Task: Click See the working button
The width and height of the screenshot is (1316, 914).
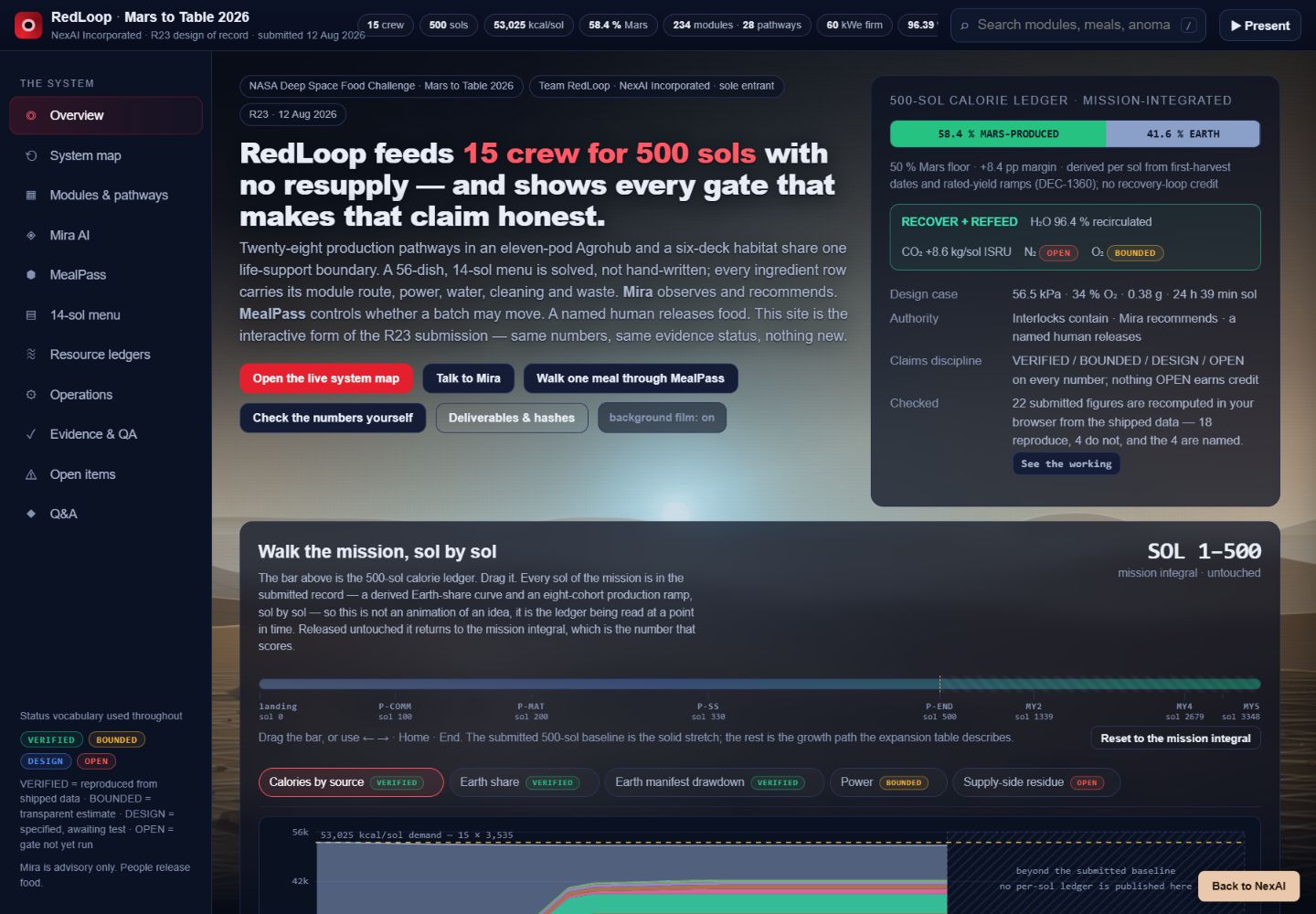Action: pyautogui.click(x=1067, y=463)
